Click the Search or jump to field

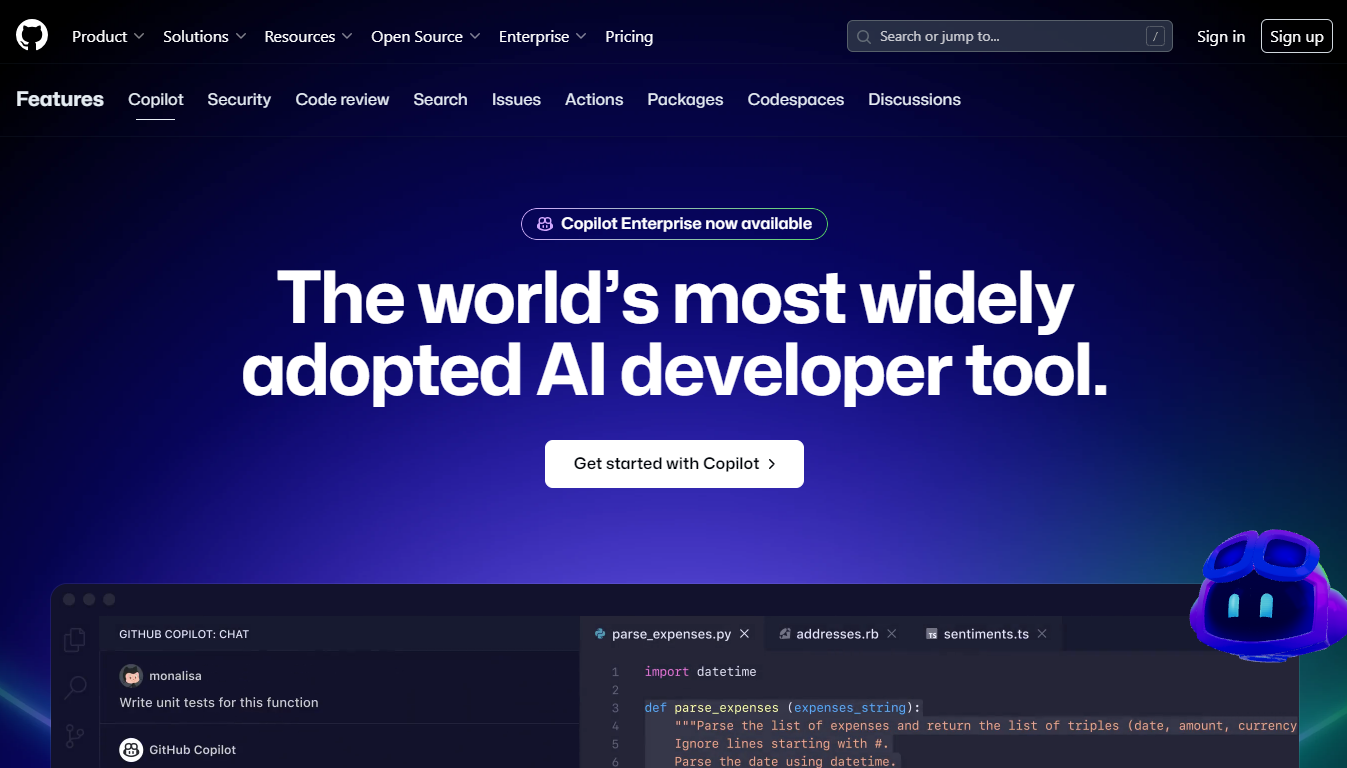tap(1010, 37)
